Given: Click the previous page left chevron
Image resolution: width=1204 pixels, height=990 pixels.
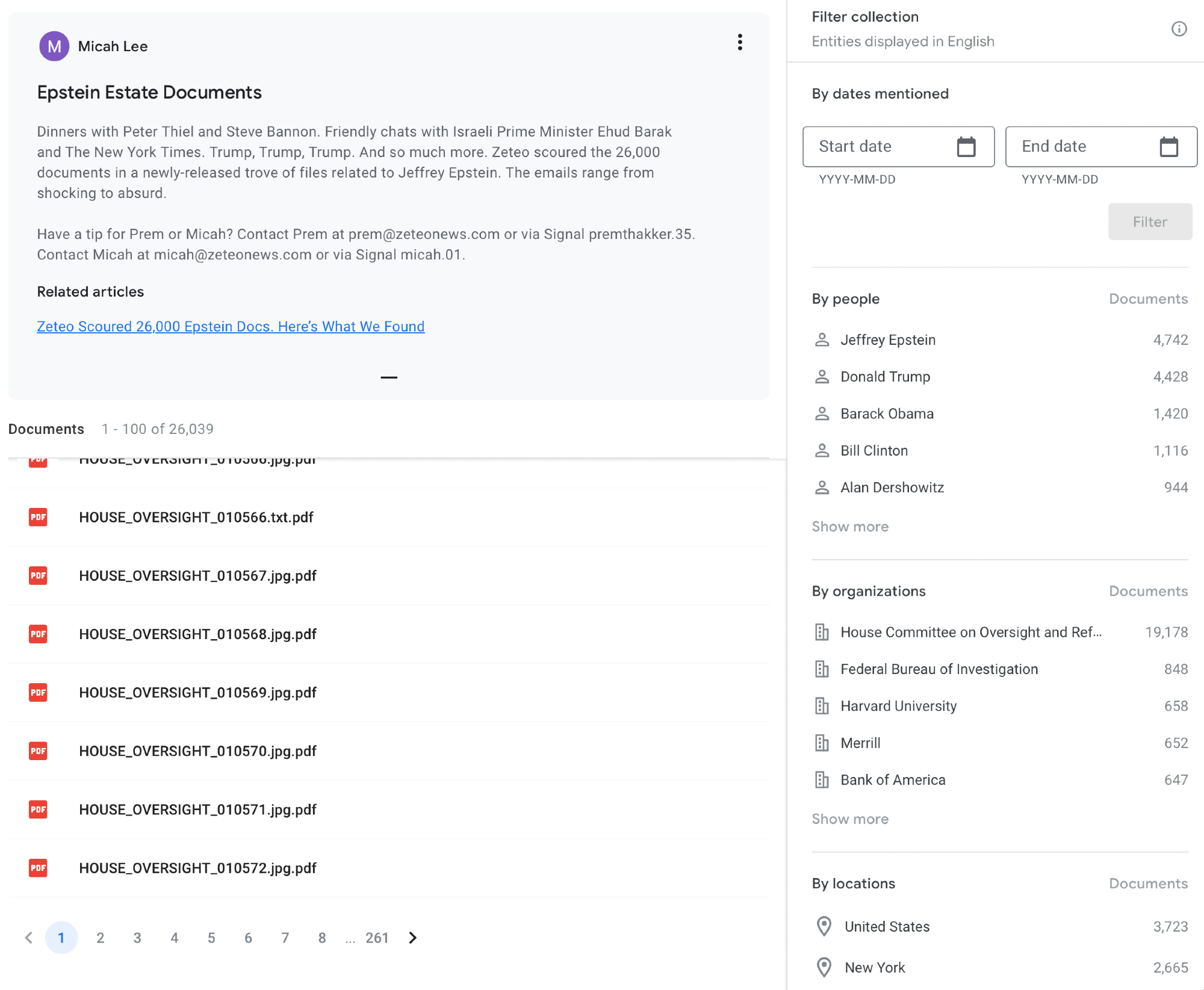Looking at the screenshot, I should coord(29,938).
